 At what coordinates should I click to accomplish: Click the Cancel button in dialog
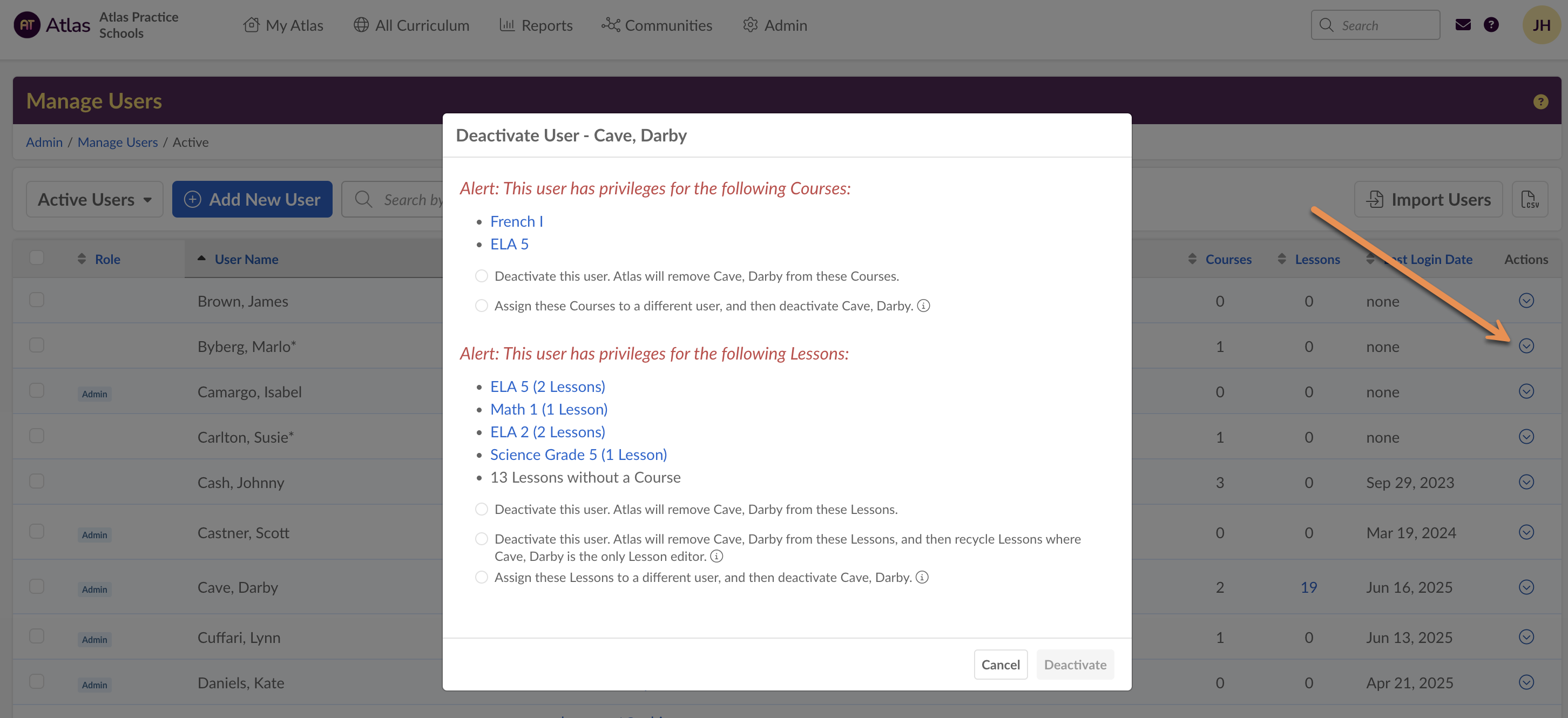[1000, 665]
